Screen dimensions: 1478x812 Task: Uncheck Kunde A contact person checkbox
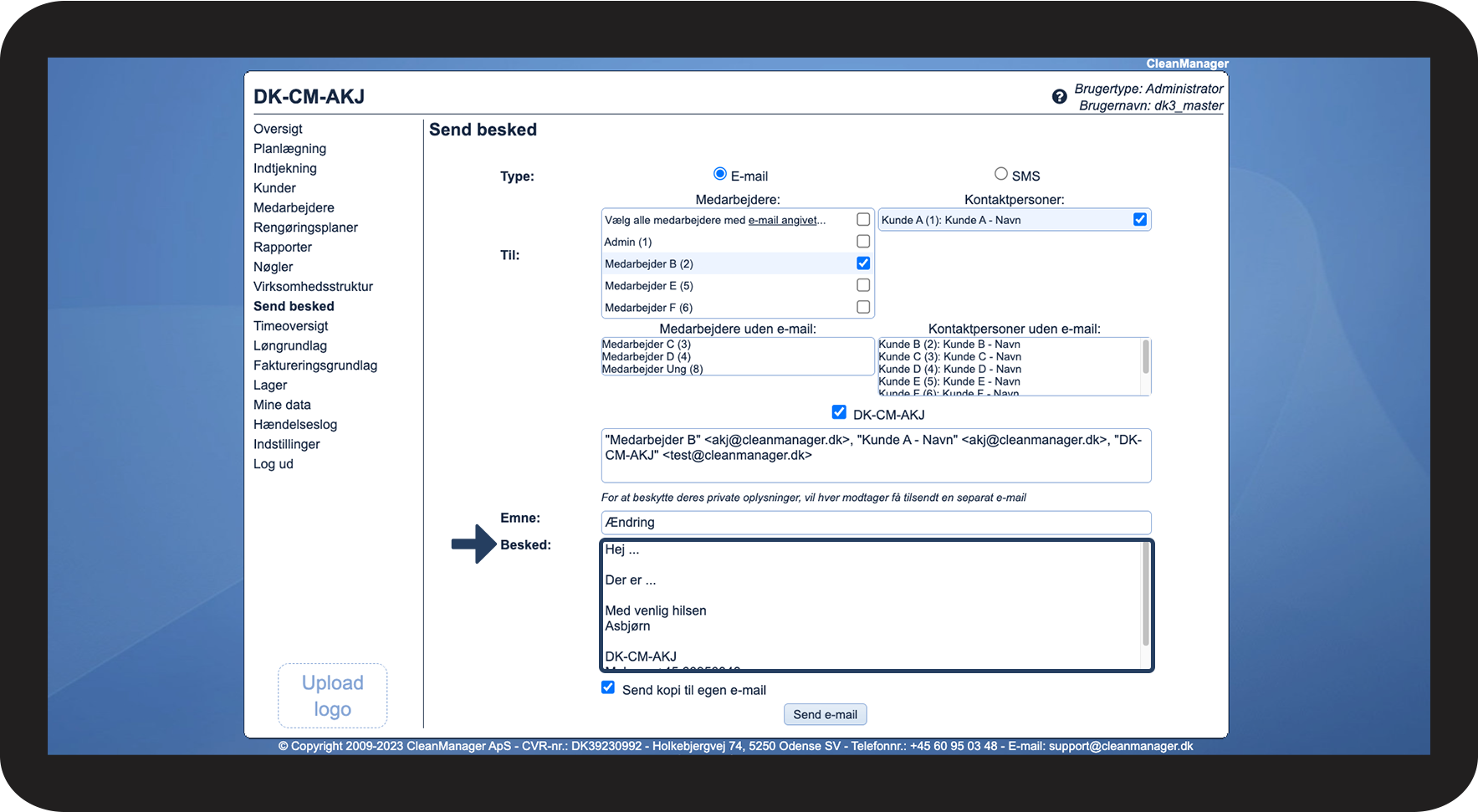(1139, 220)
